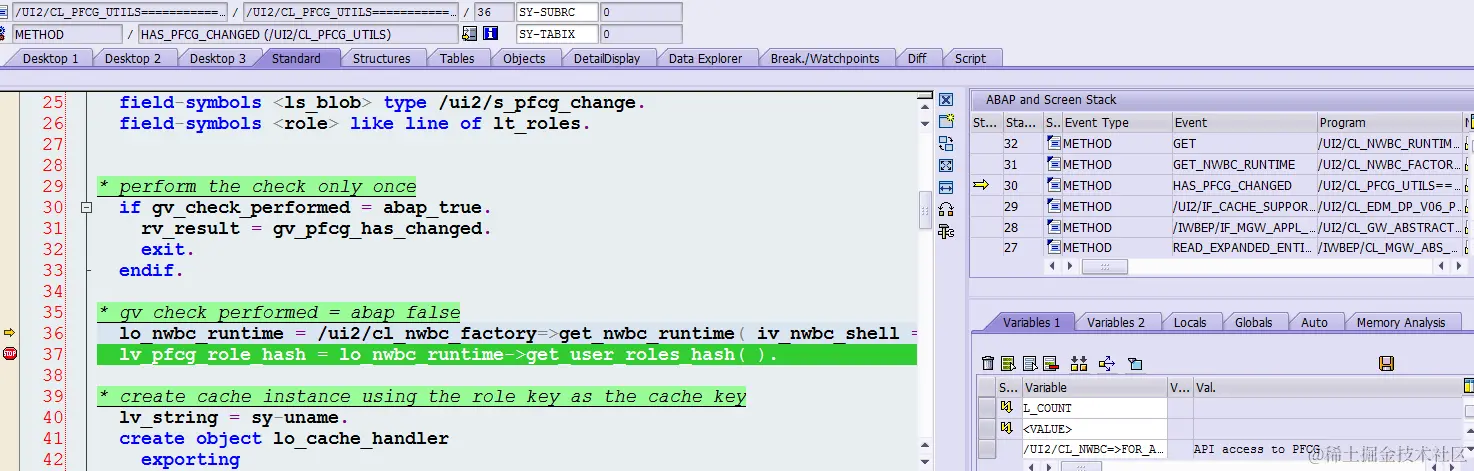The image size is (1474, 471).
Task: Click the green list icon in Variables toolbar
Action: click(1008, 363)
